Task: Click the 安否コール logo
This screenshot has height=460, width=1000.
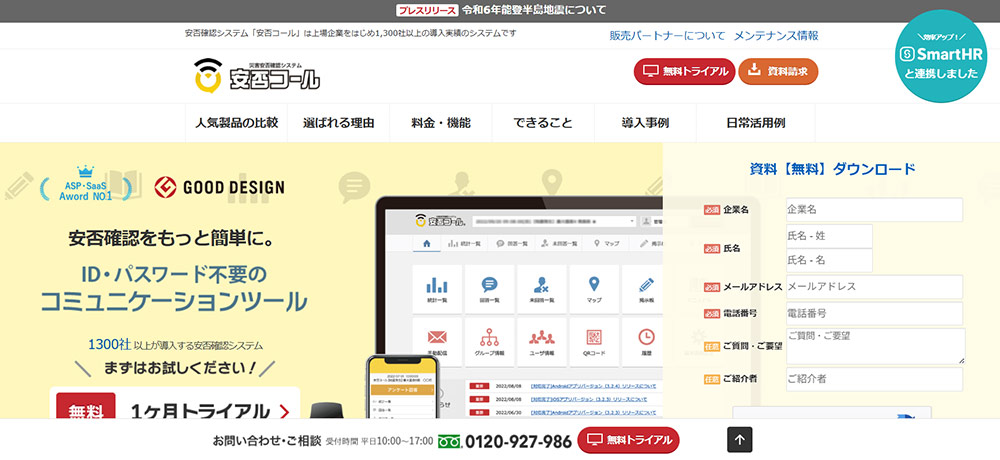Action: (x=257, y=75)
